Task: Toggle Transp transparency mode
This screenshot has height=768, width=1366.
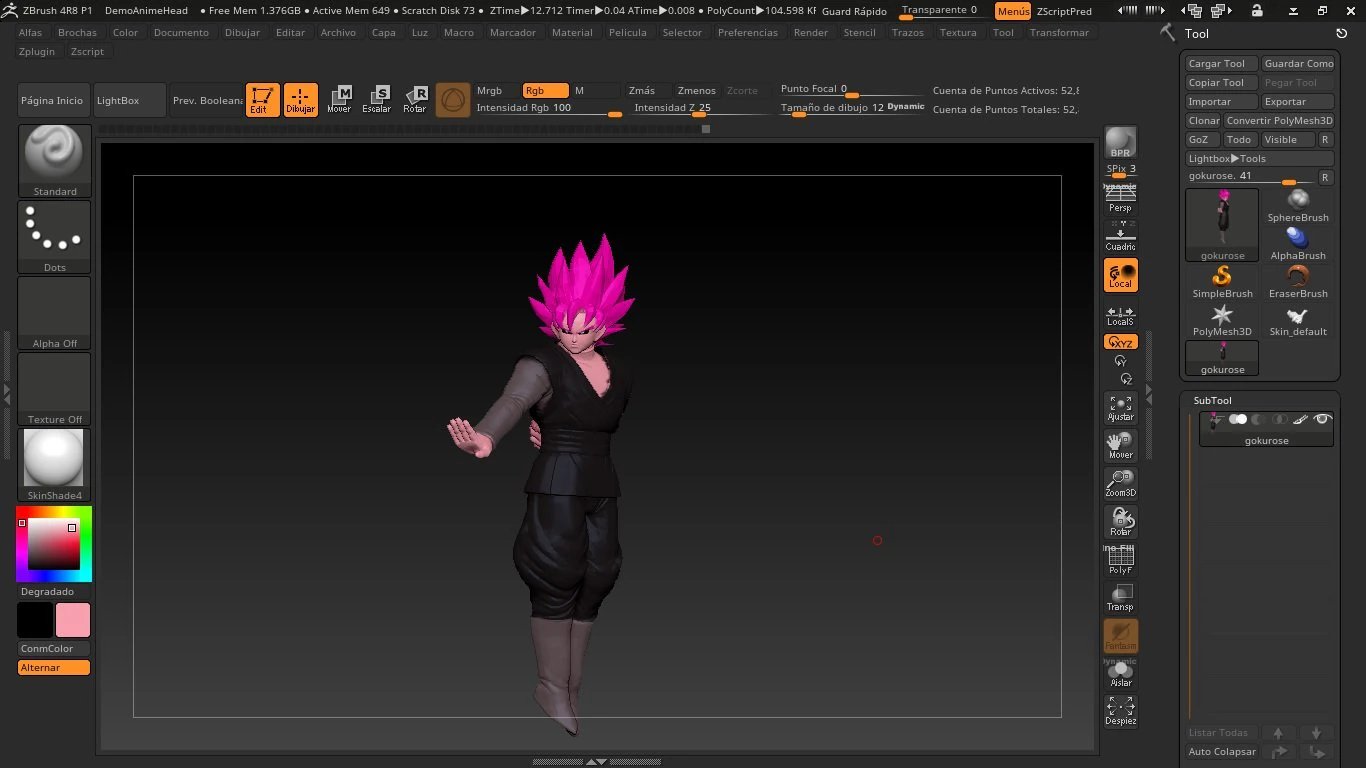Action: point(1120,598)
